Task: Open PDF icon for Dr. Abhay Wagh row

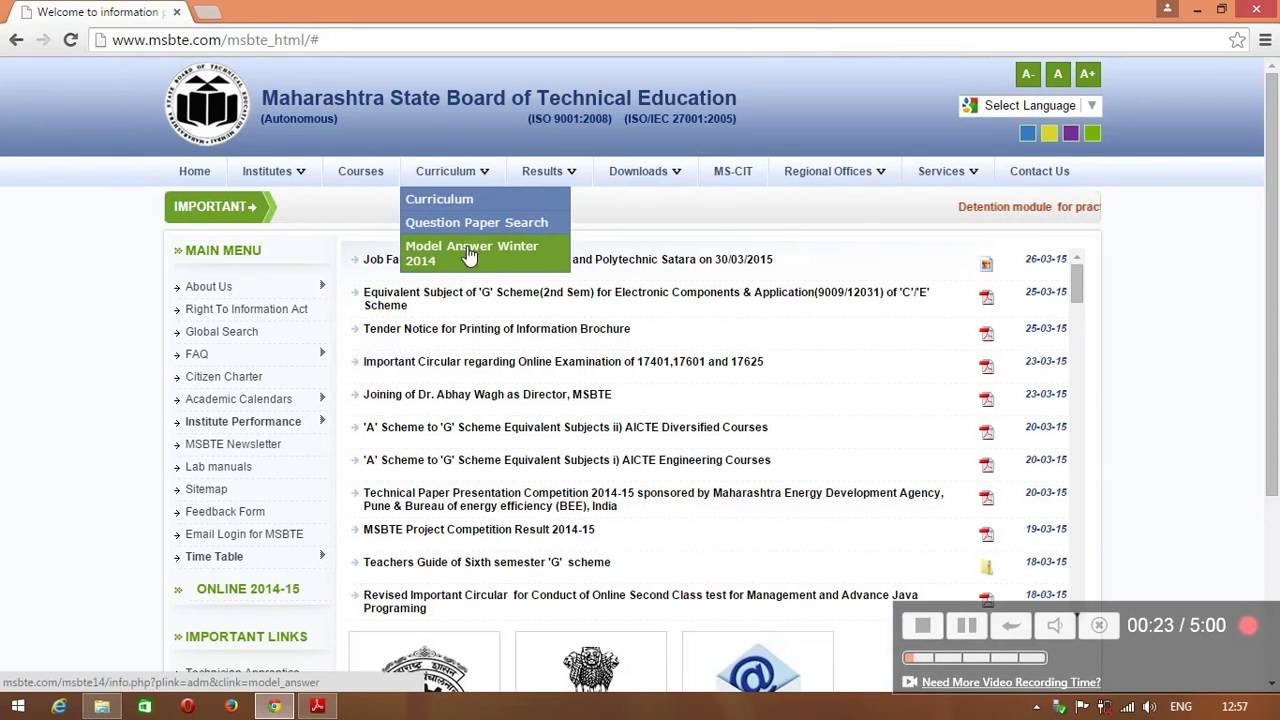Action: point(987,399)
